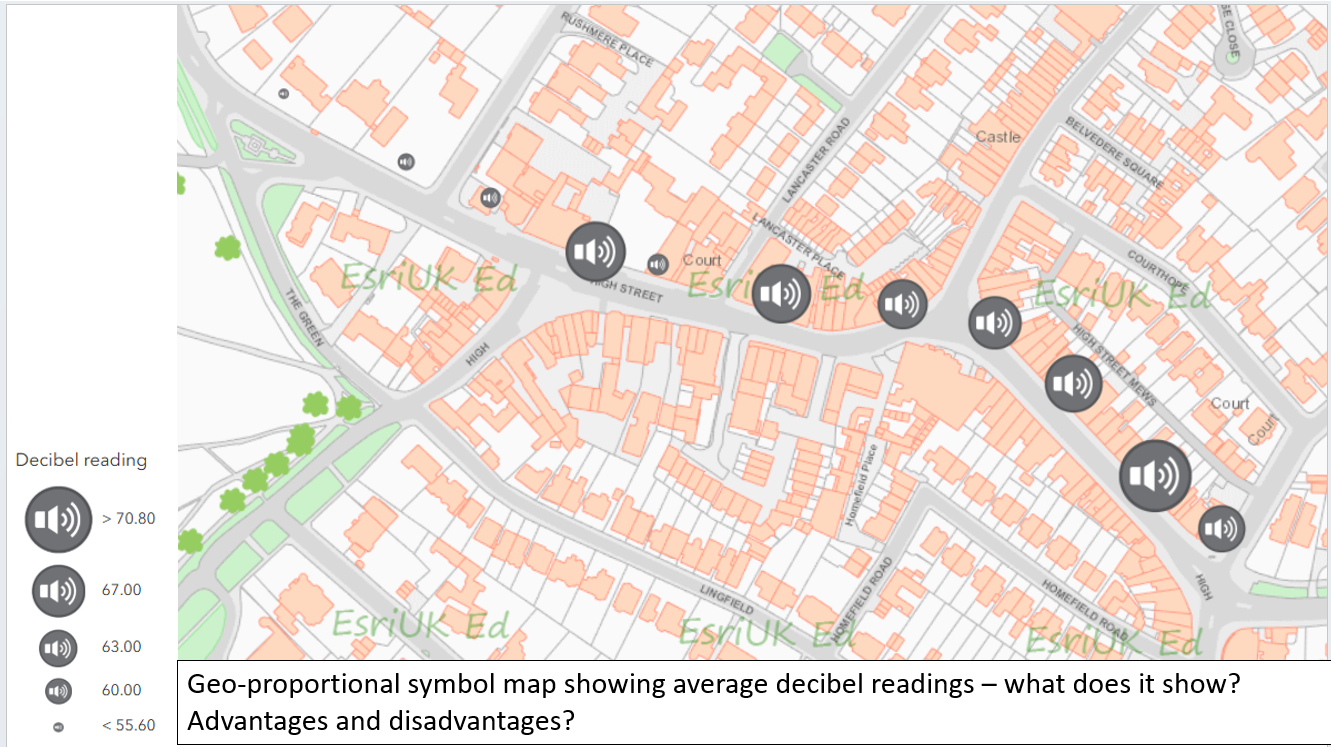Click the > 70.80 legend speaker symbol
This screenshot has height=747, width=1331.
59,519
